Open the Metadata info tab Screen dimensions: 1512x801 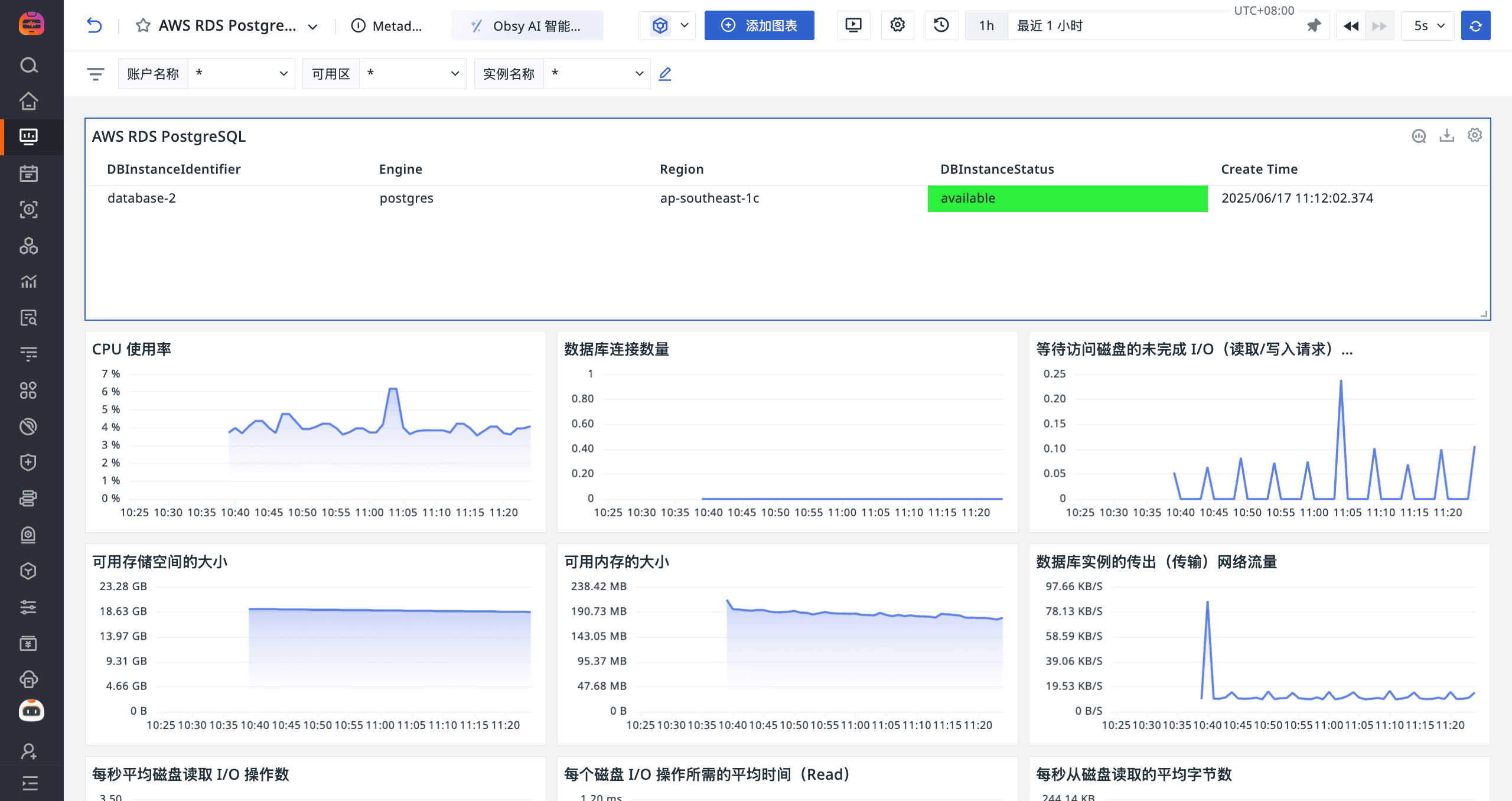click(x=387, y=26)
